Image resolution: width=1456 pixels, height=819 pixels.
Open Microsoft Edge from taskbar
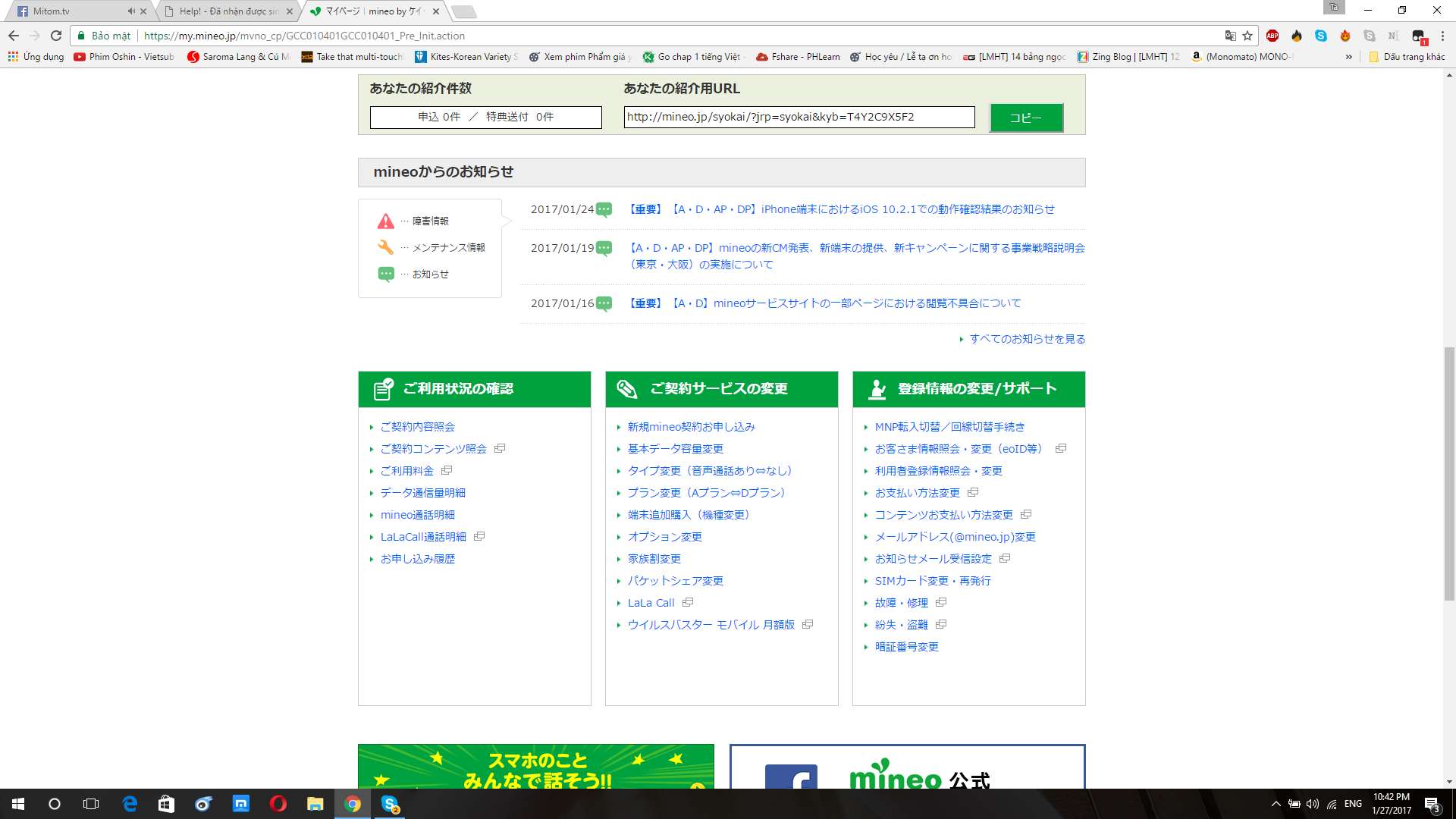tap(130, 804)
